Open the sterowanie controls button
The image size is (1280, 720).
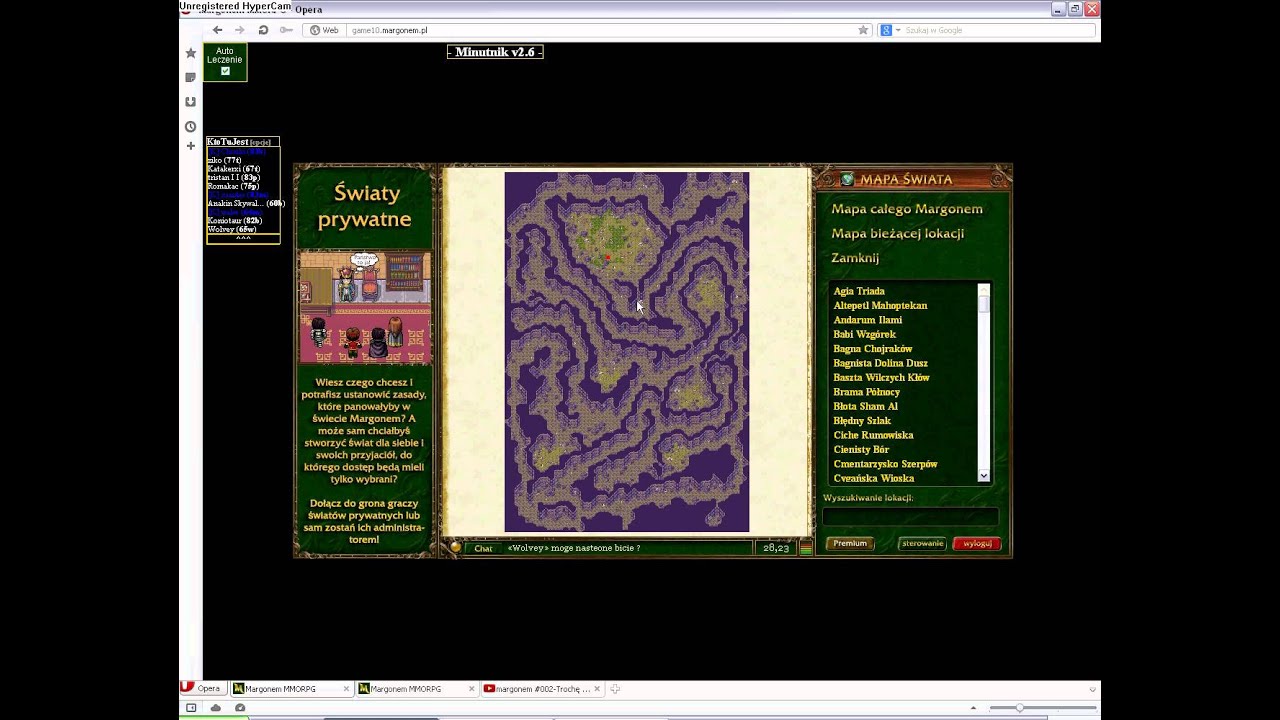coord(922,543)
